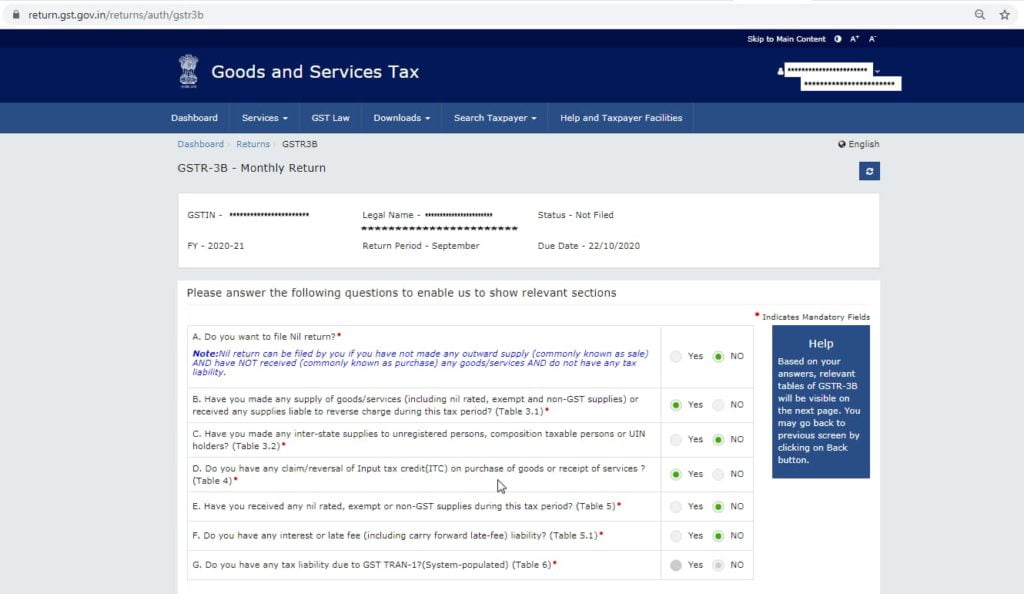Bookmark this page with the star icon
Screen dimensions: 1024x594
click(1004, 14)
